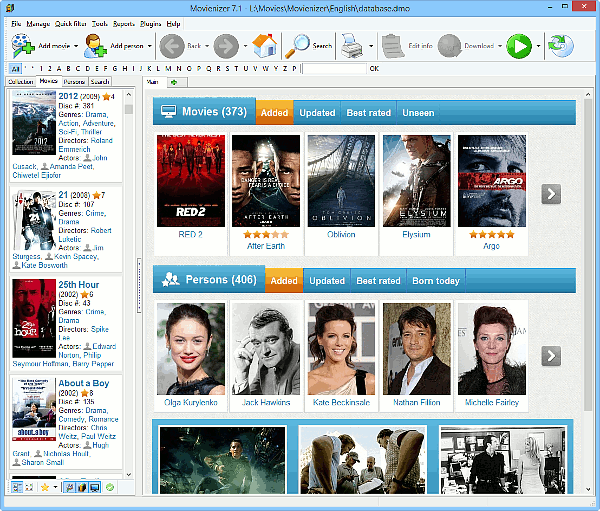The width and height of the screenshot is (600, 511).
Task: Click the Download globe icon
Action: pos(449,46)
